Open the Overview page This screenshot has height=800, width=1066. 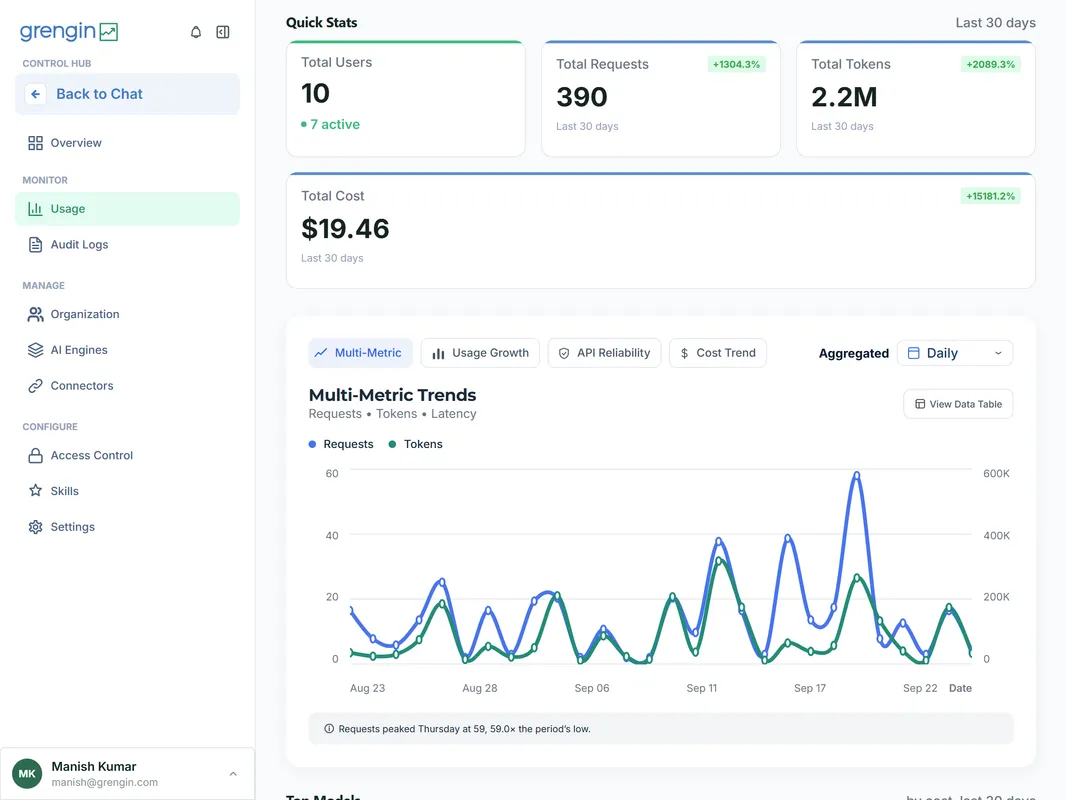click(127, 143)
